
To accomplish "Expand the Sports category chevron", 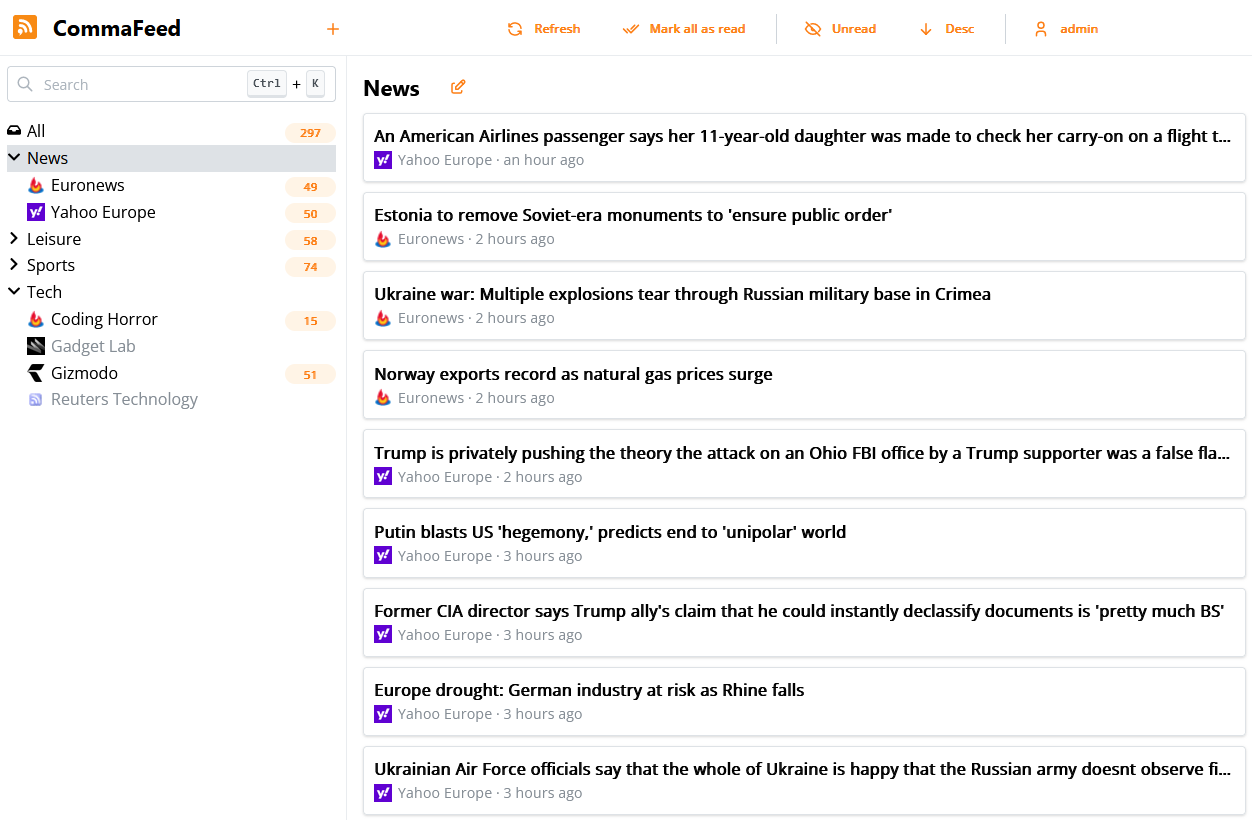I will 14,265.
